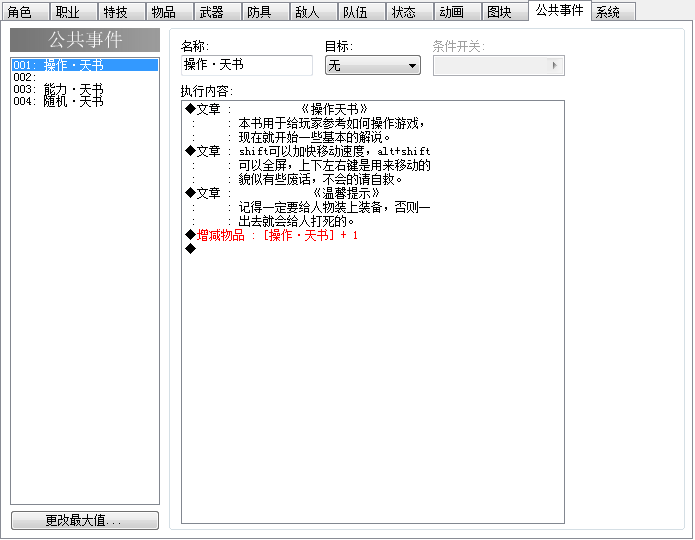Click the disabled 条件开关 selector arrow
This screenshot has height=540, width=695.
(x=554, y=66)
